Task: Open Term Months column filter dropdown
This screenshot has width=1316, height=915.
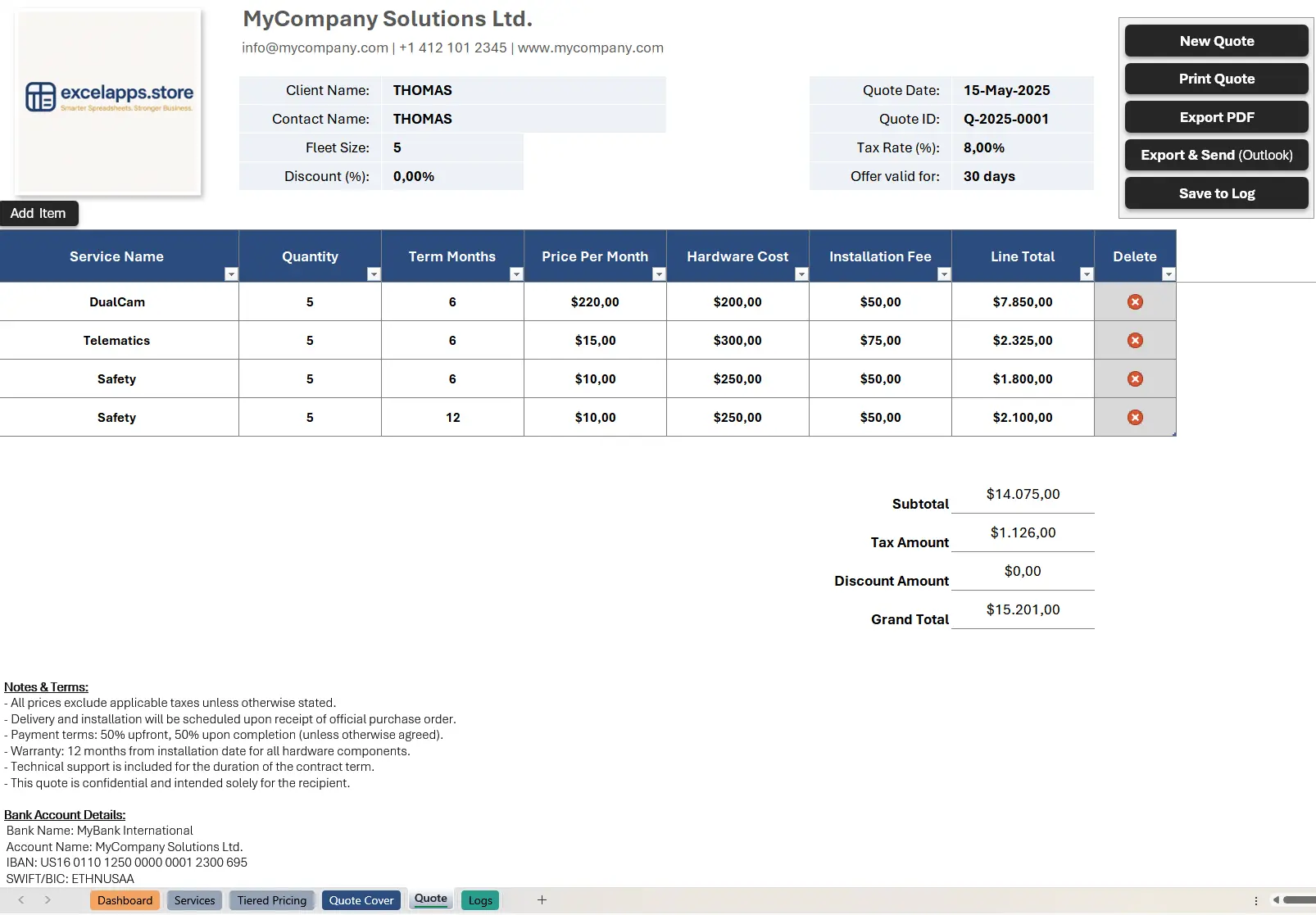Action: [516, 274]
